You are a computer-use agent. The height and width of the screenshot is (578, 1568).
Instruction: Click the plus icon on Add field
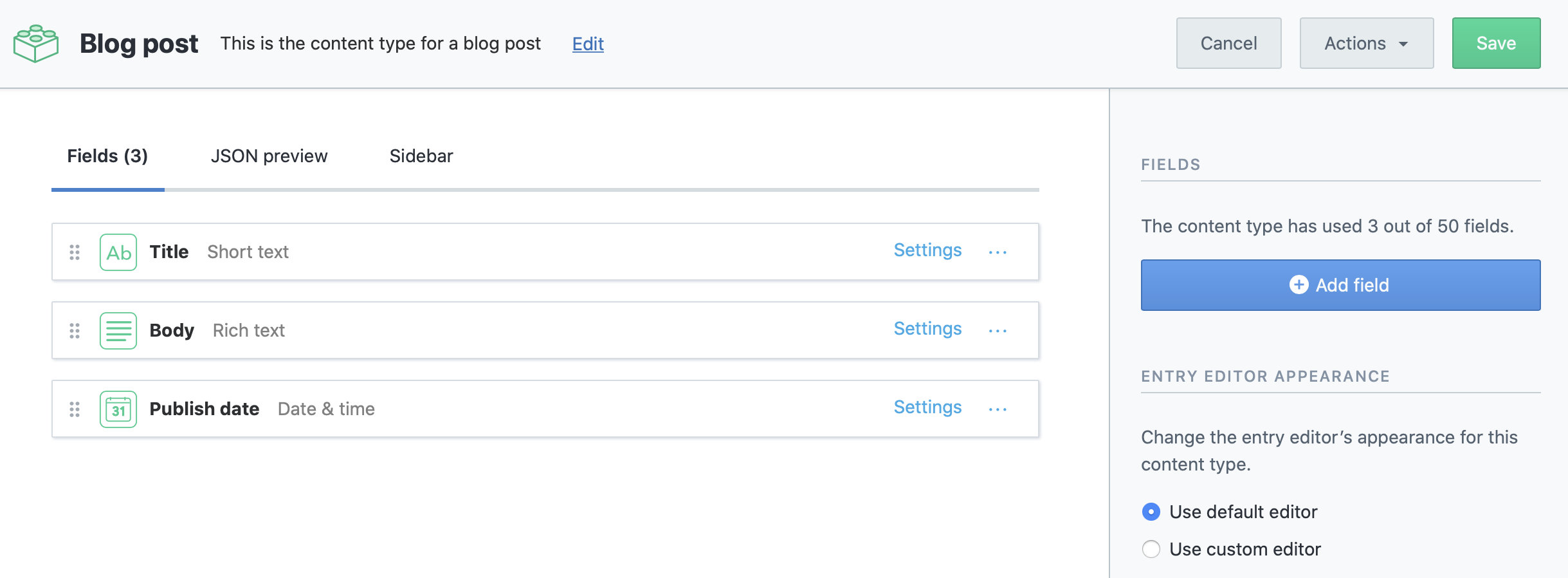1299,284
